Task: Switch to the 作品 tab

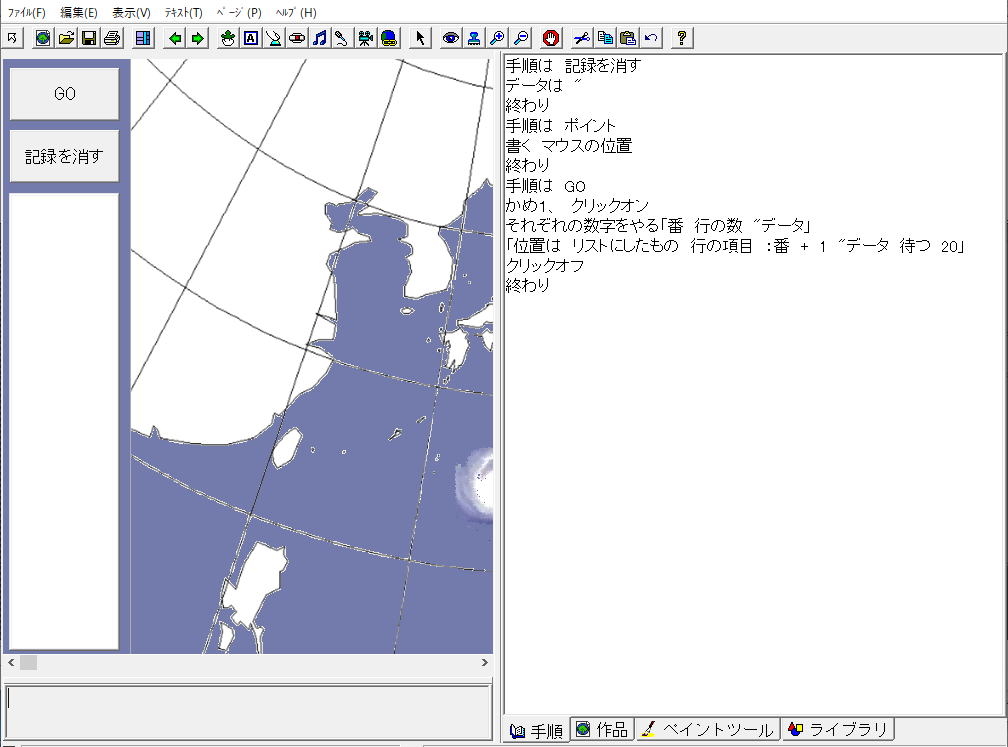Action: pos(602,730)
